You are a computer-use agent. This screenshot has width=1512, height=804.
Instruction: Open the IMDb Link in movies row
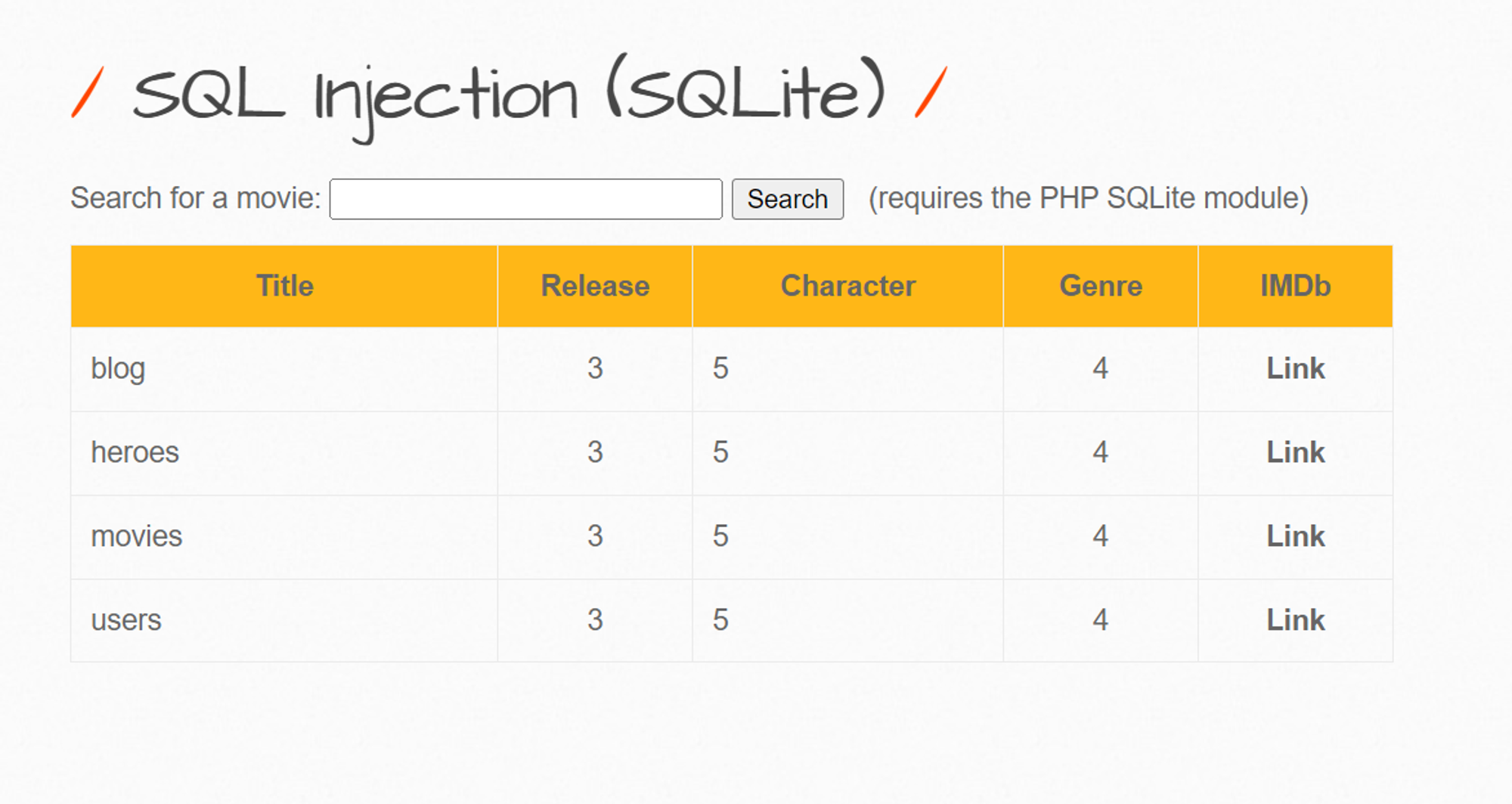1296,536
